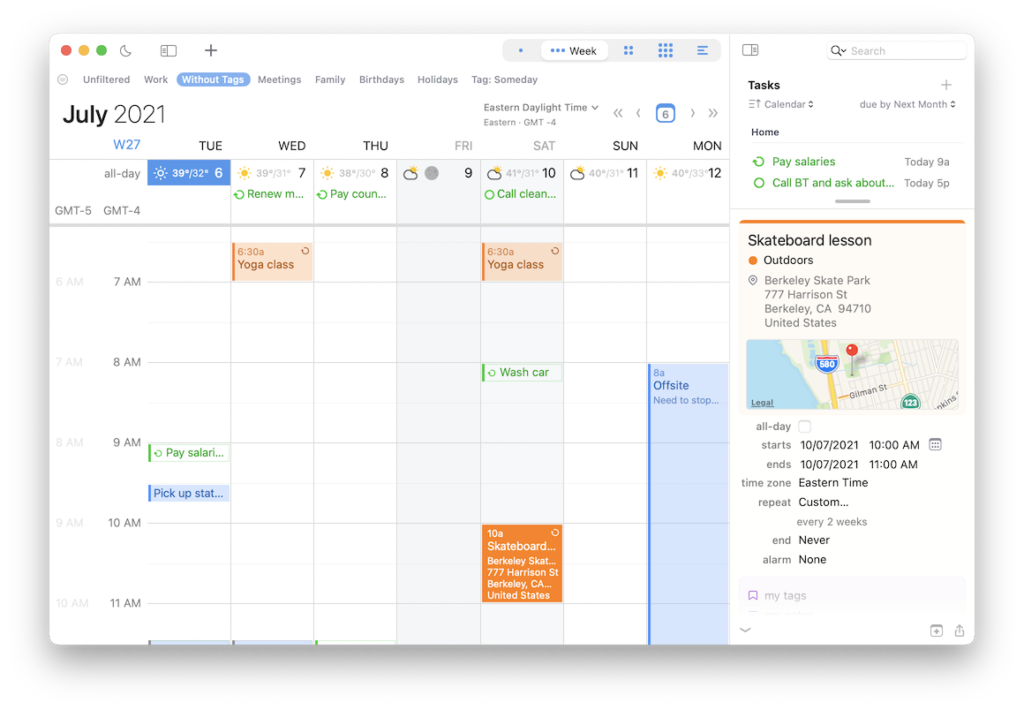Open the map Legal link

(761, 402)
